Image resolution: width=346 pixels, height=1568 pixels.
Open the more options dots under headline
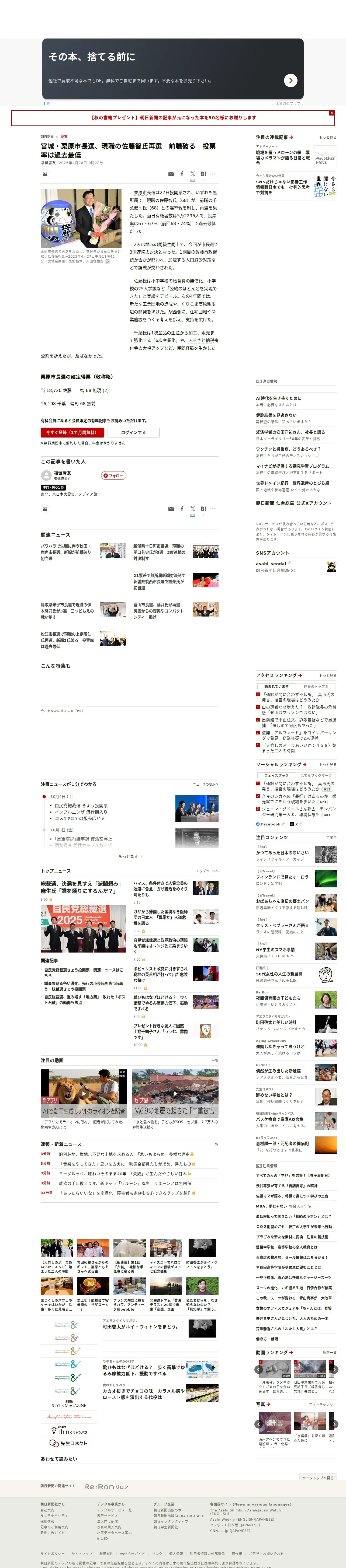[214, 174]
